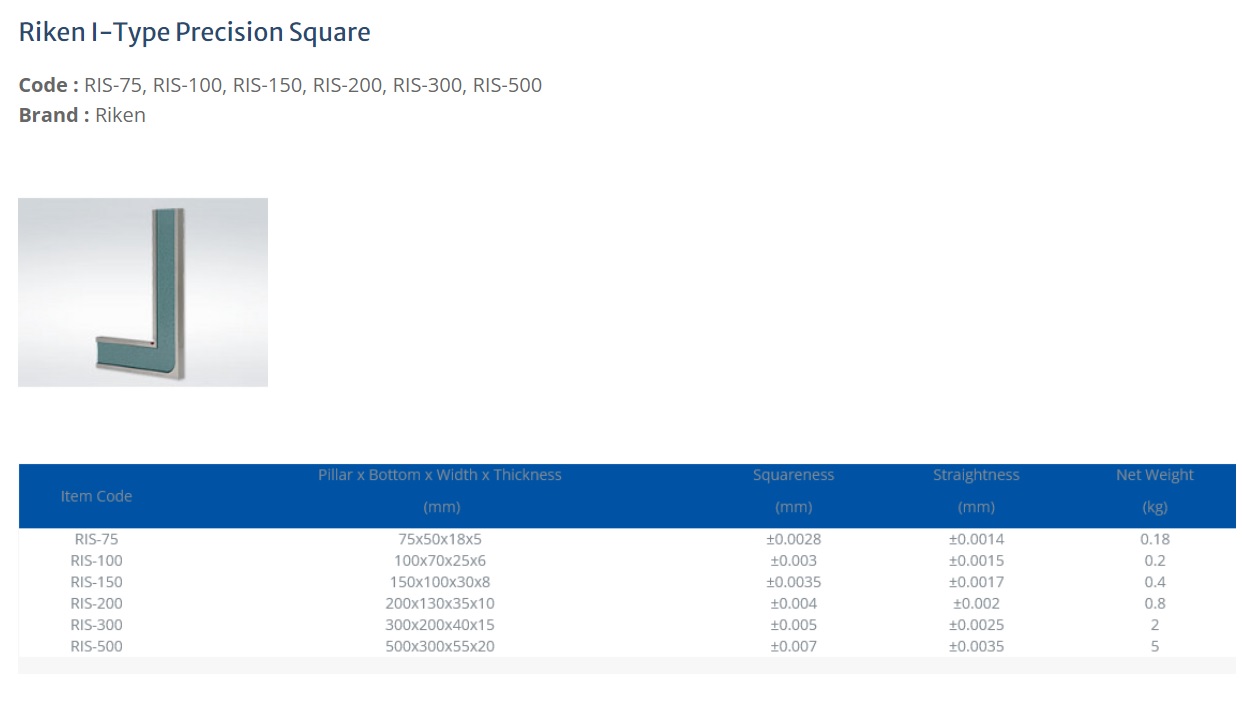Click the 0.4 net weight value
The width and height of the screenshot is (1243, 703).
1155,582
